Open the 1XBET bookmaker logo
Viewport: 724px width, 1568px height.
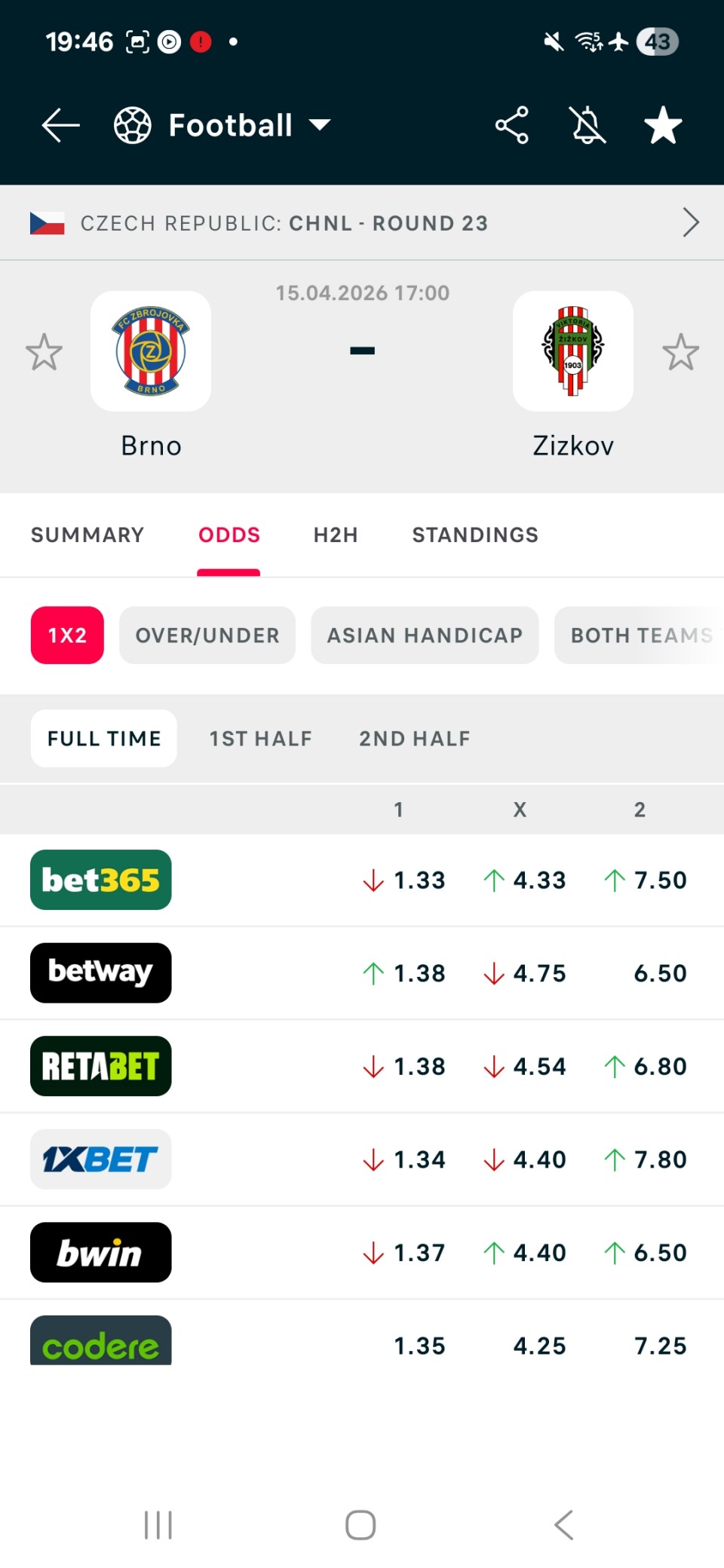[x=101, y=1159]
